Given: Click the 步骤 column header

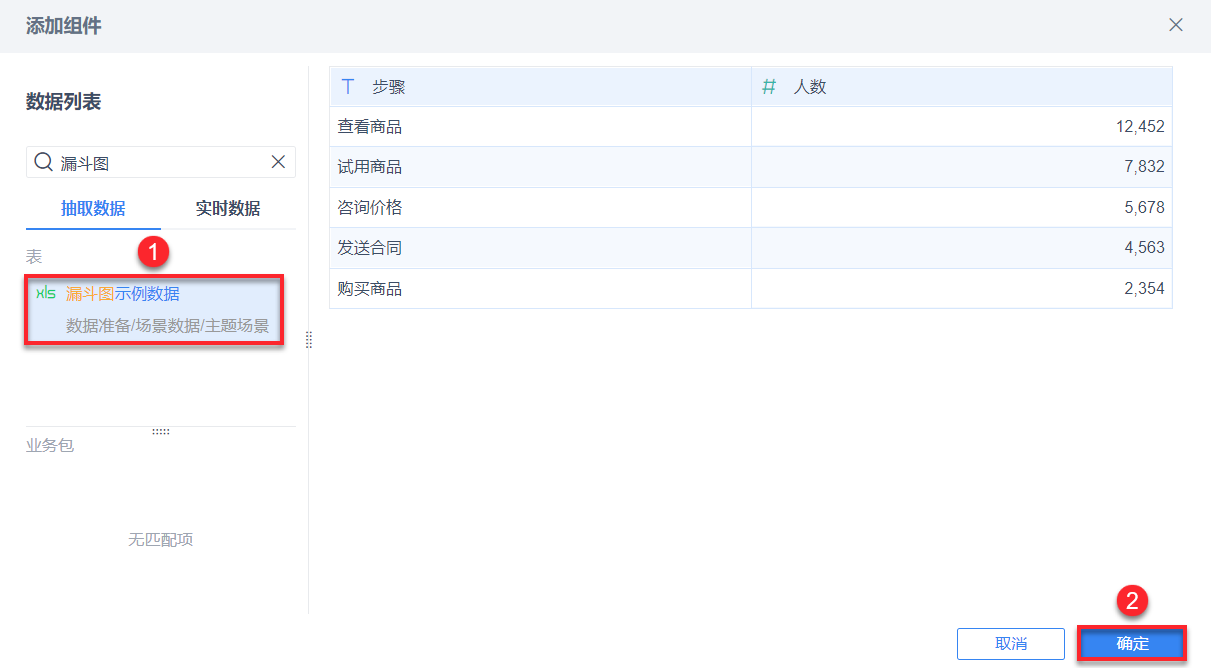Looking at the screenshot, I should pos(540,87).
